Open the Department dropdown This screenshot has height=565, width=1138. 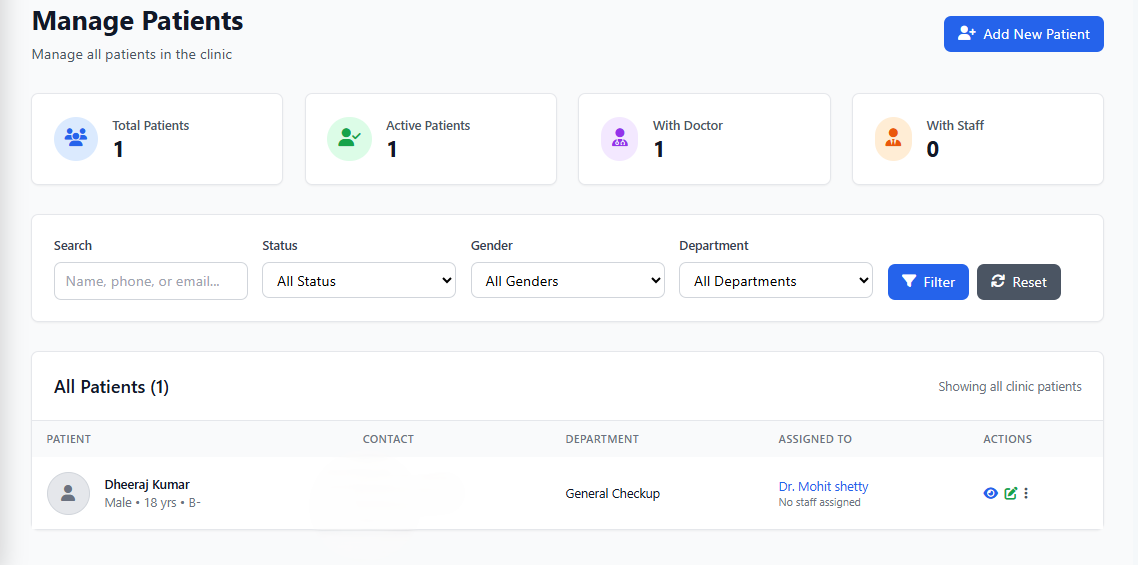[775, 281]
